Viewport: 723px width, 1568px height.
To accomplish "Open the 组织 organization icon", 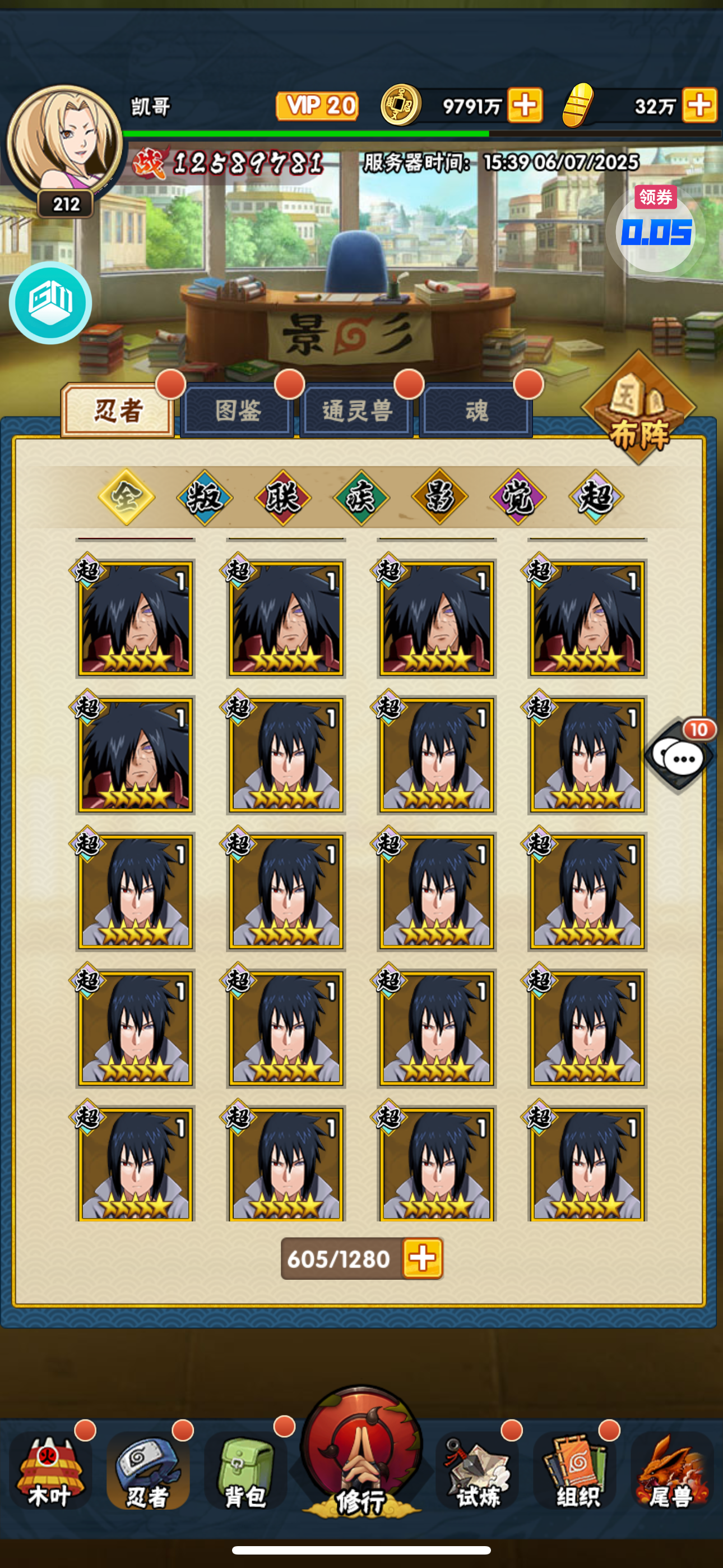I will pyautogui.click(x=575, y=1470).
